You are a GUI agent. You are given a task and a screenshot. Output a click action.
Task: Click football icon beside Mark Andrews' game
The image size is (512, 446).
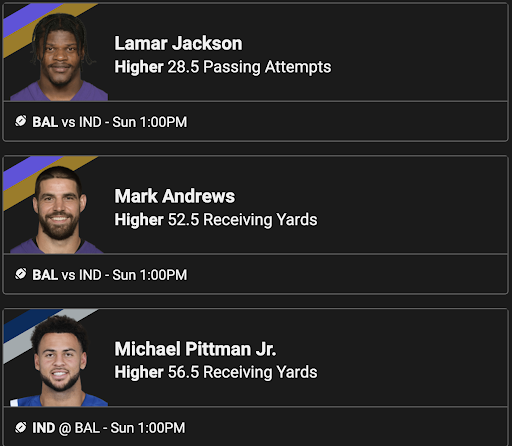[x=20, y=274]
